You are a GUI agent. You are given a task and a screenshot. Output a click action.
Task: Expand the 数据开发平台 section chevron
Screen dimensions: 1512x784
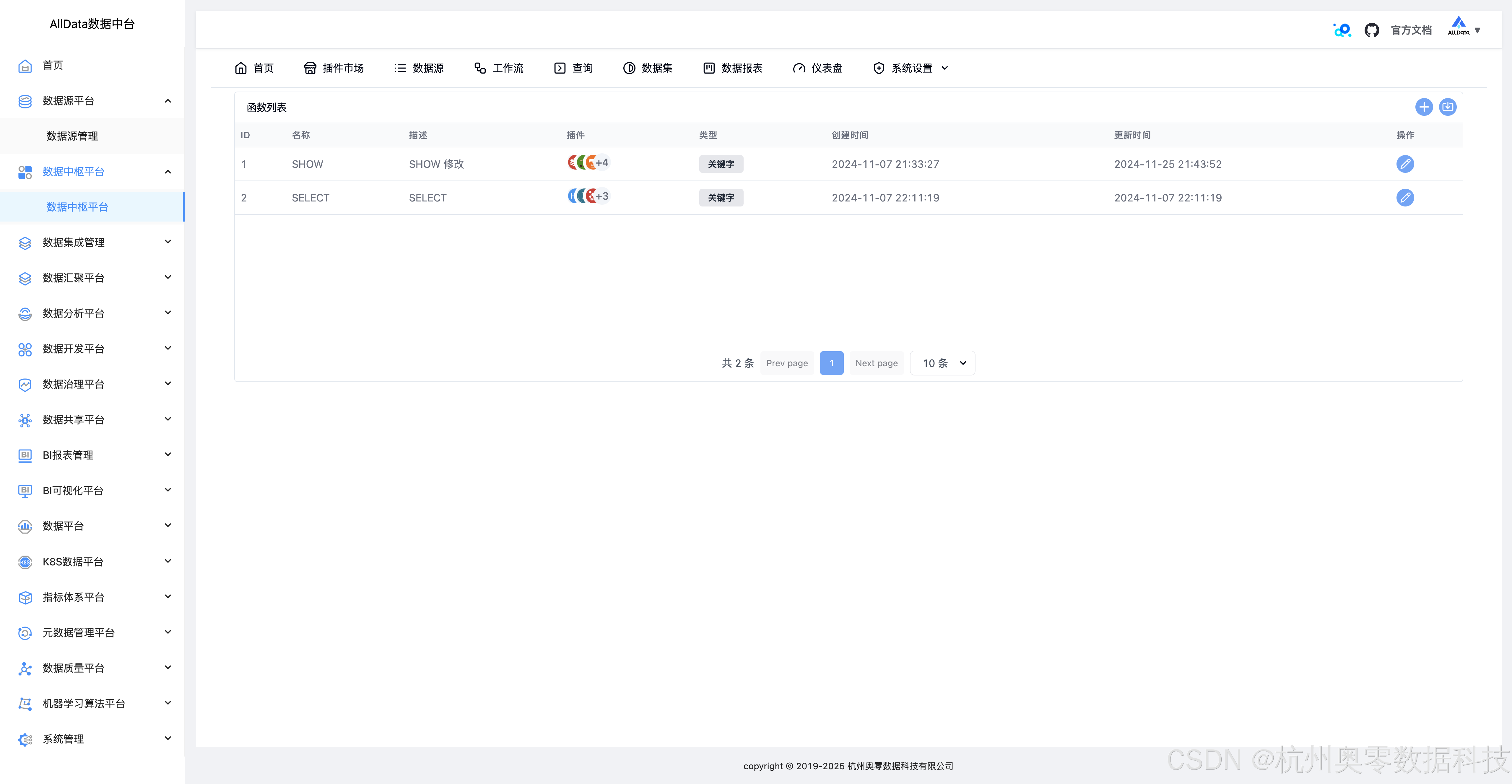coord(168,348)
